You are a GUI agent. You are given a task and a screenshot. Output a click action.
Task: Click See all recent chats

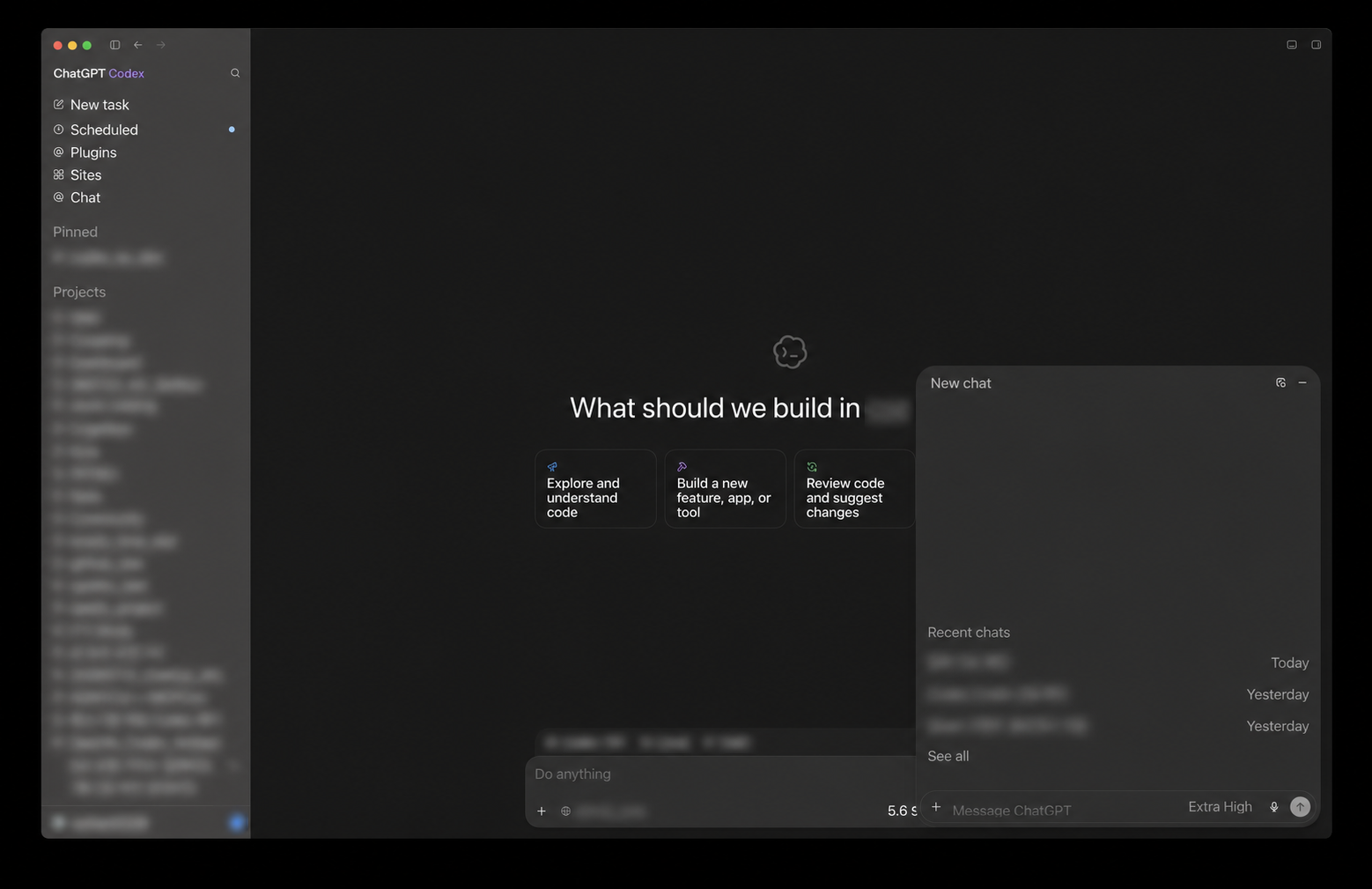(948, 756)
